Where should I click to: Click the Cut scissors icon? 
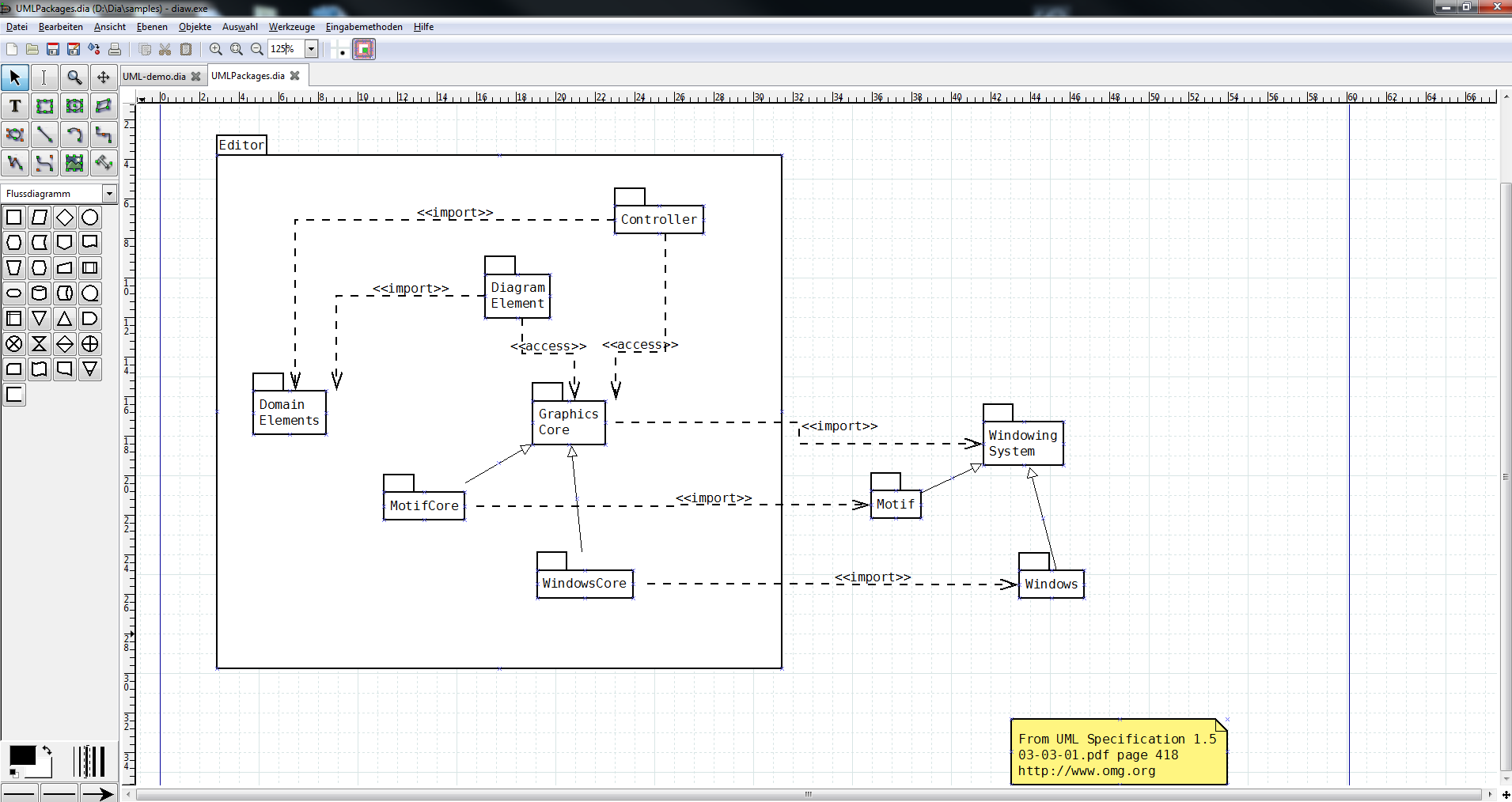pyautogui.click(x=165, y=49)
